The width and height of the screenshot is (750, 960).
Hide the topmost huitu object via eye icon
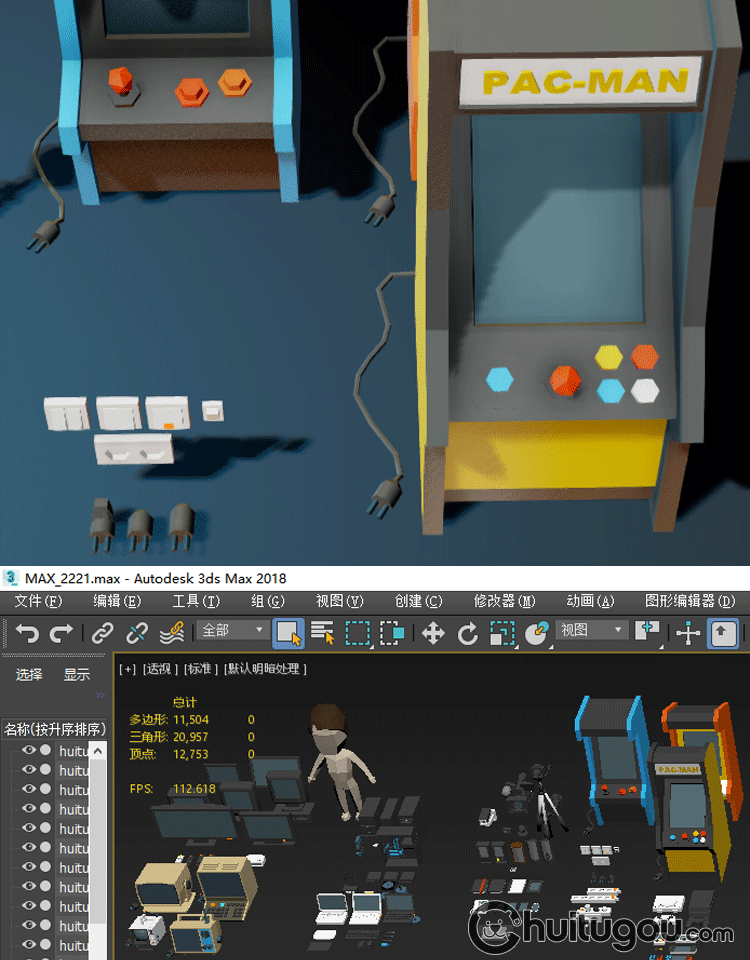coord(29,751)
